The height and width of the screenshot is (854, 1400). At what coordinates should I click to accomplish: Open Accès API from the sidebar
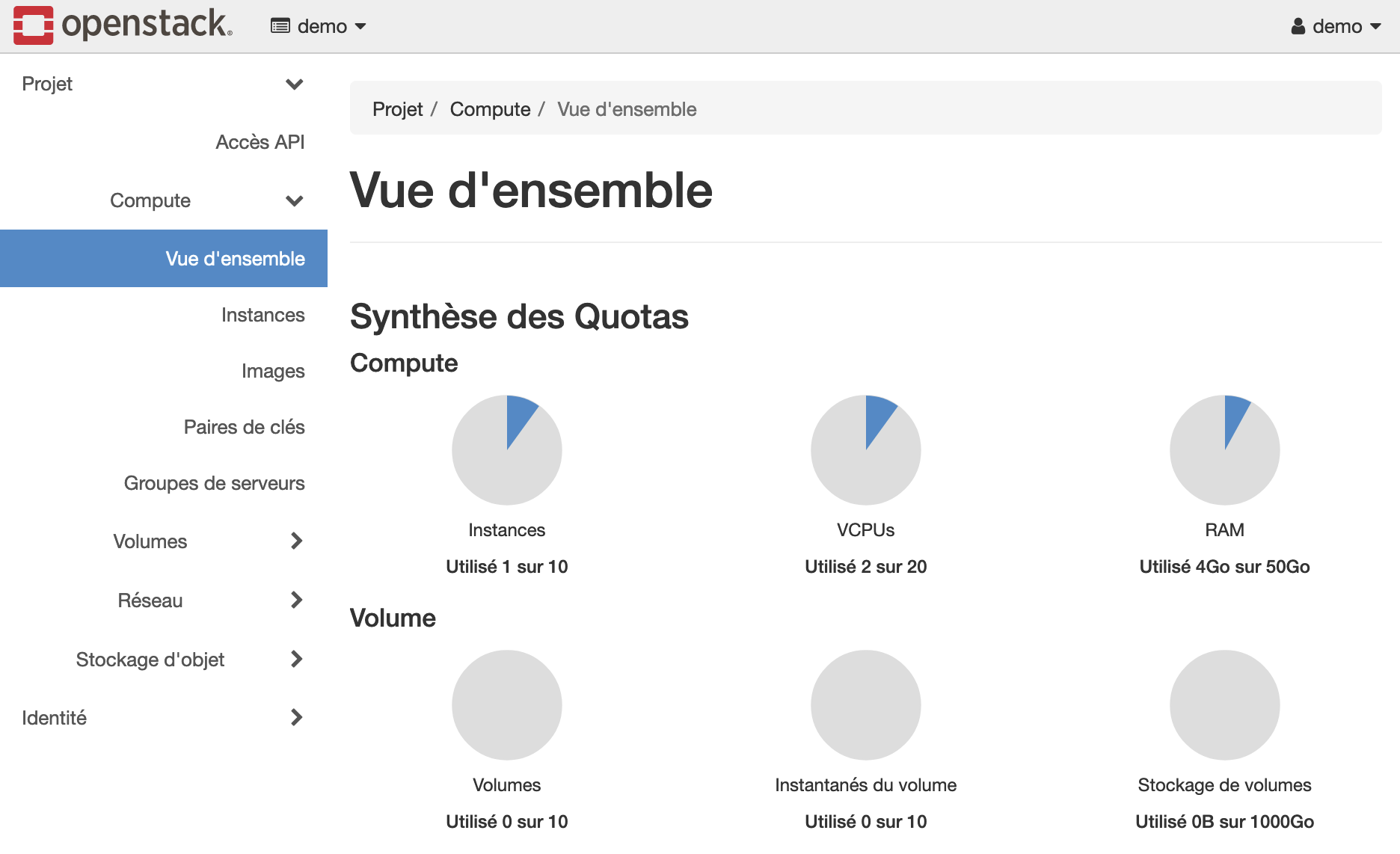tap(260, 141)
